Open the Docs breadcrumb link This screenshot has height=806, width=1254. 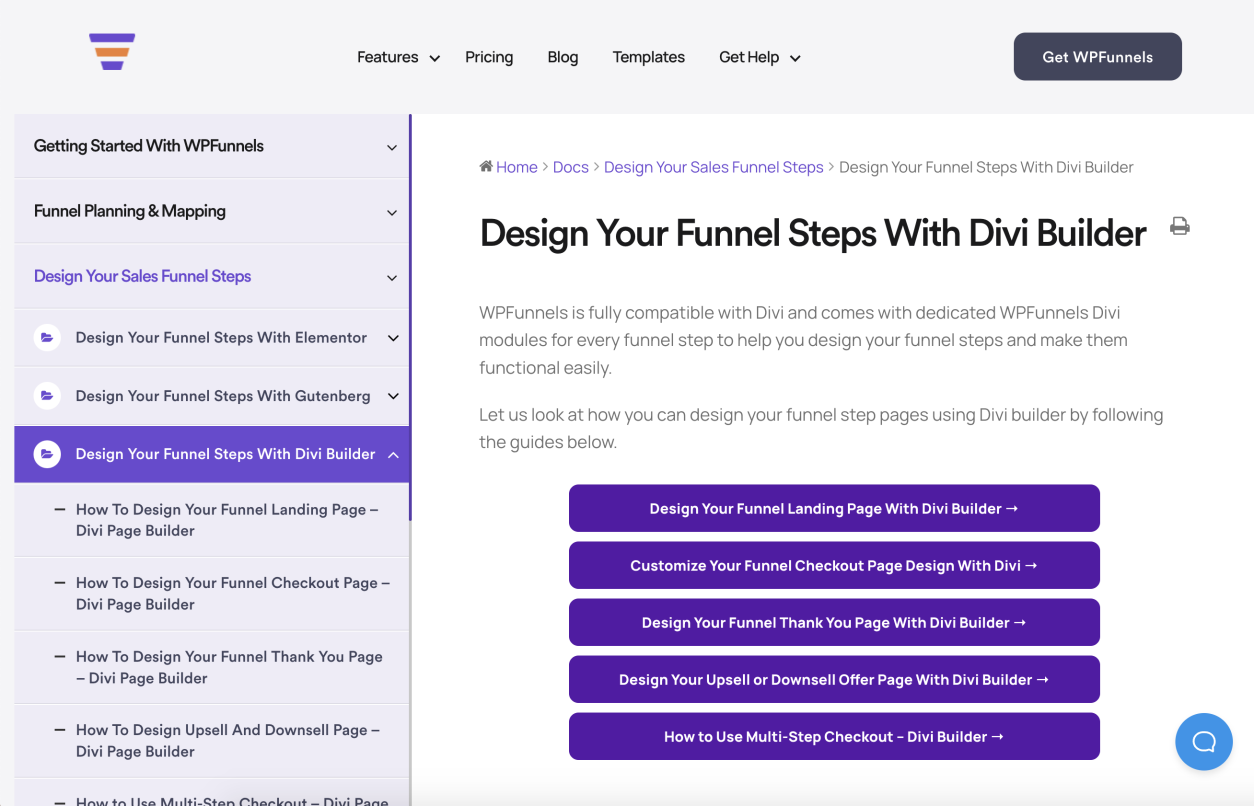pos(570,166)
